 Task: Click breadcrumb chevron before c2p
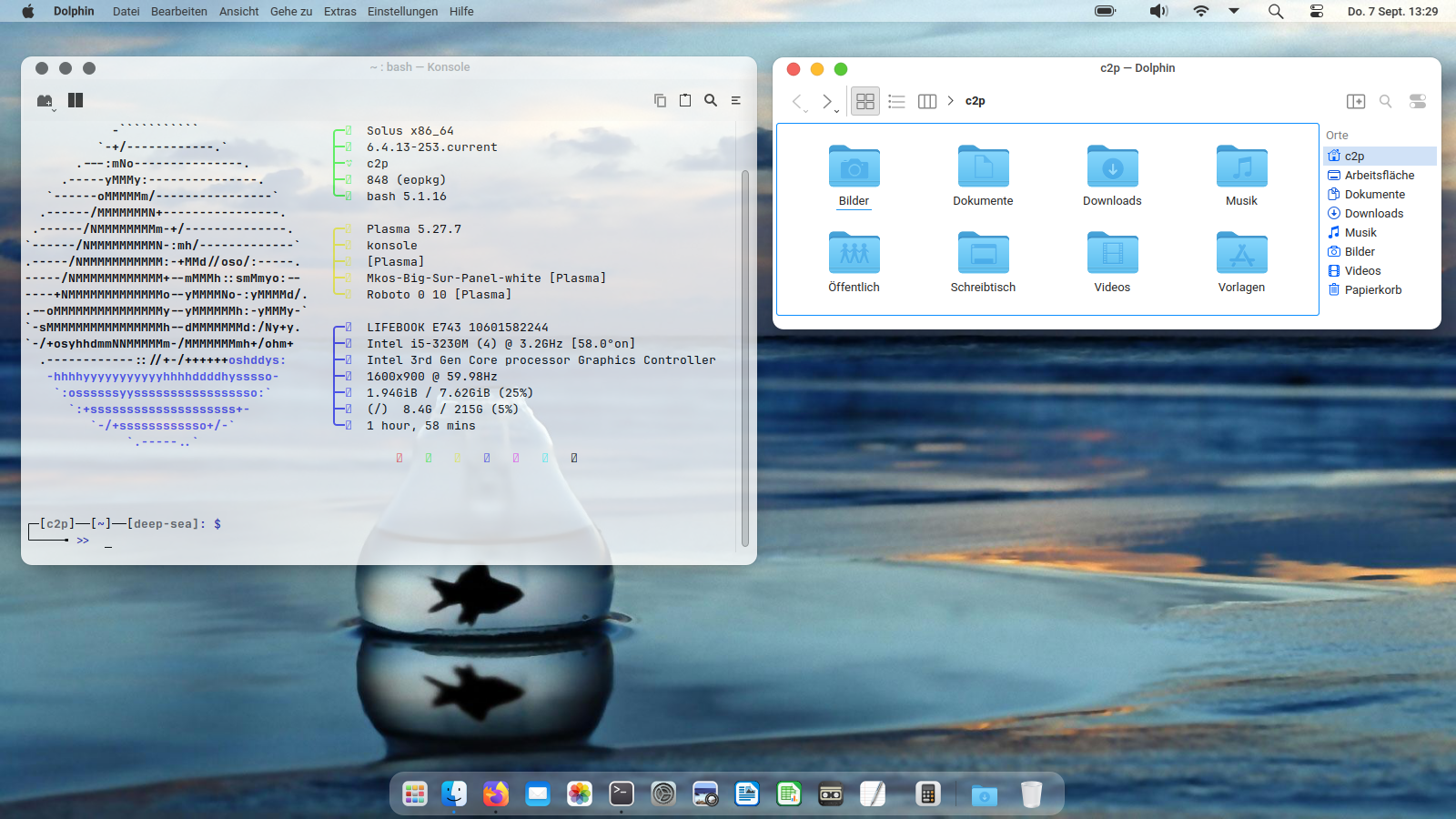coord(950,101)
